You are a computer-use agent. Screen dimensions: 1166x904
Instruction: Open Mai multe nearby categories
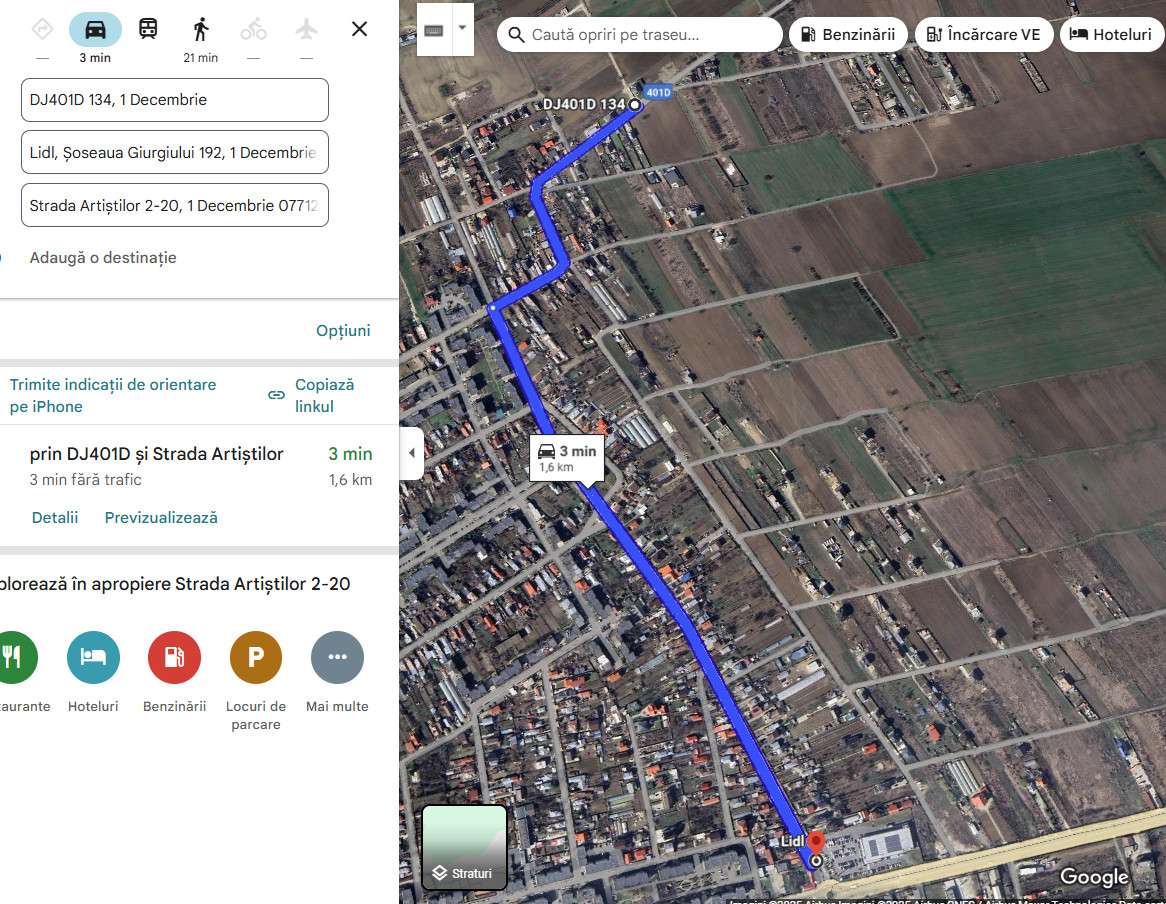coord(337,657)
